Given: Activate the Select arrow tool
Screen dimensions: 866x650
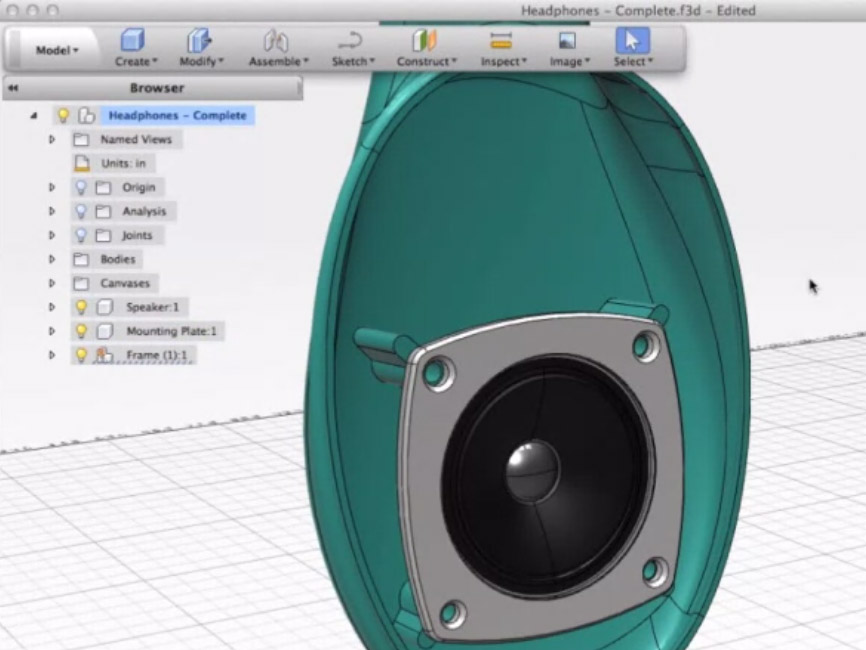Looking at the screenshot, I should point(631,41).
